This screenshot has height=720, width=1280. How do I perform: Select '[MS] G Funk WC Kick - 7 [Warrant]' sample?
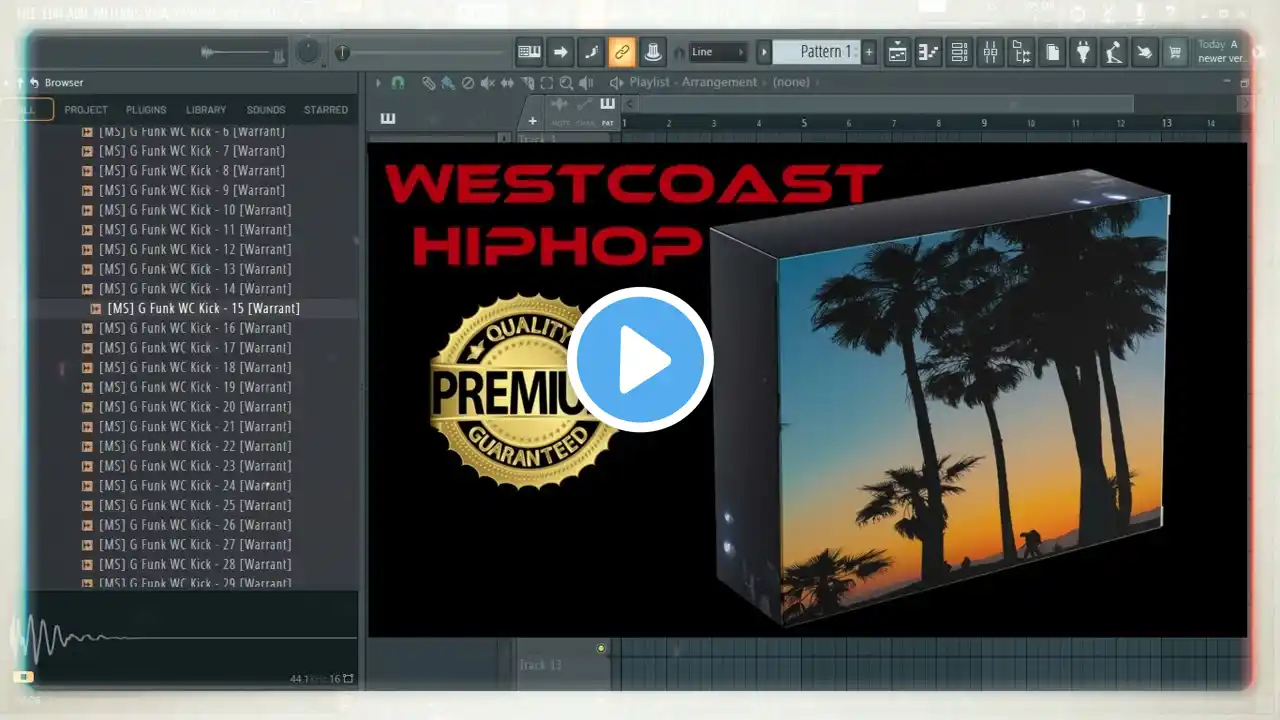(x=193, y=151)
